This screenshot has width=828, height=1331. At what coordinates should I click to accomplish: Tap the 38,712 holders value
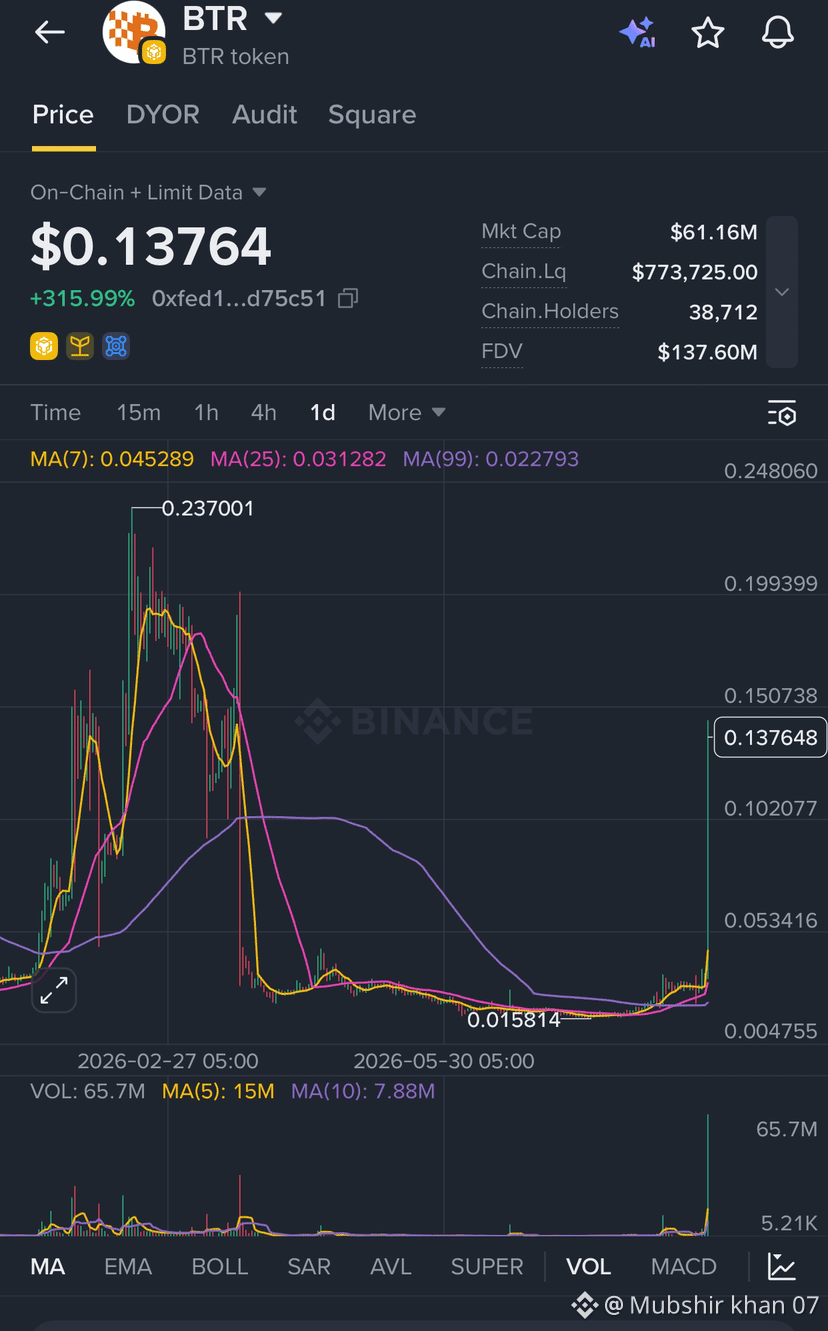pos(723,312)
